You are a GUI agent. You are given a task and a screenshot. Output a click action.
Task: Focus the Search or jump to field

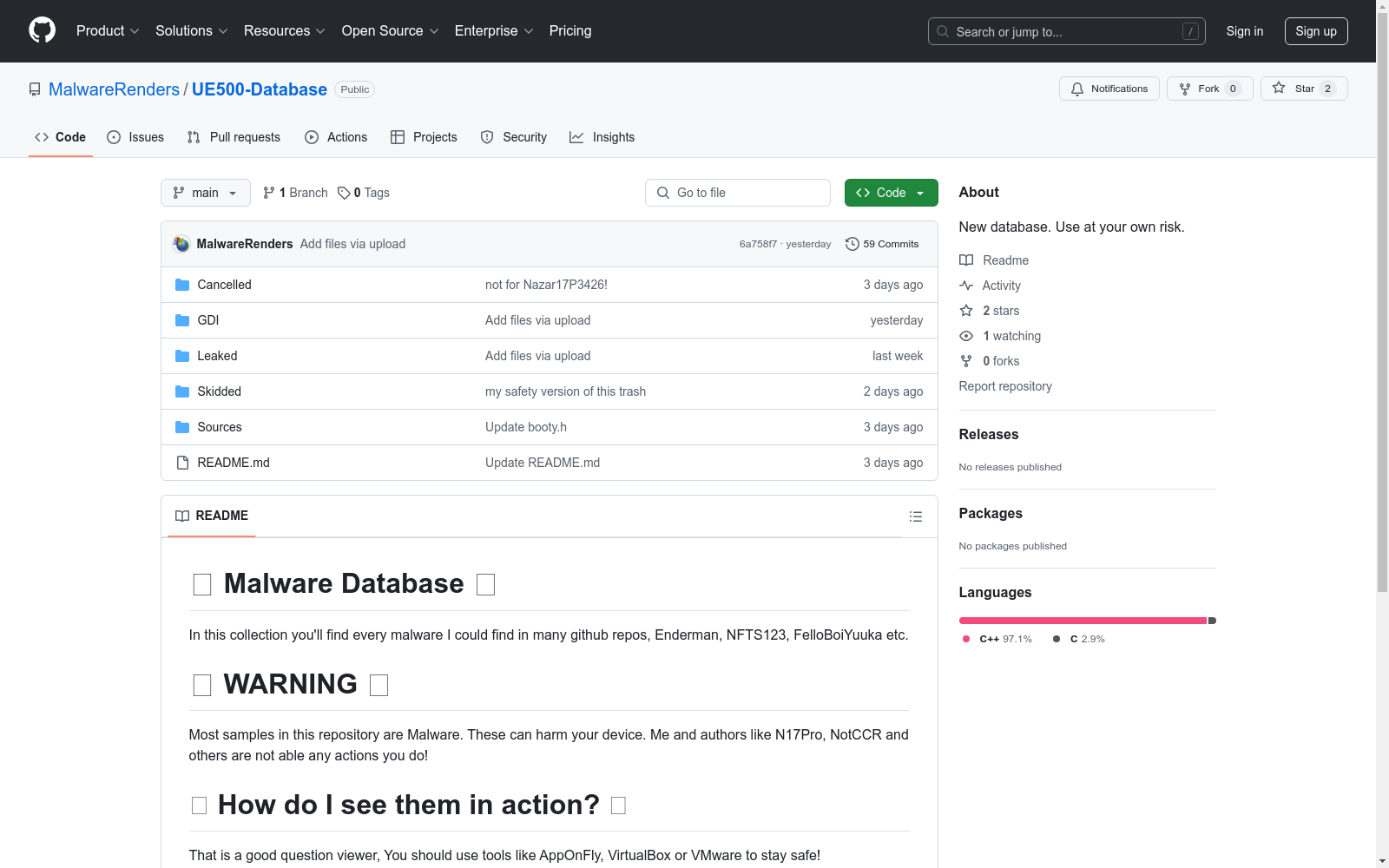point(1067,31)
